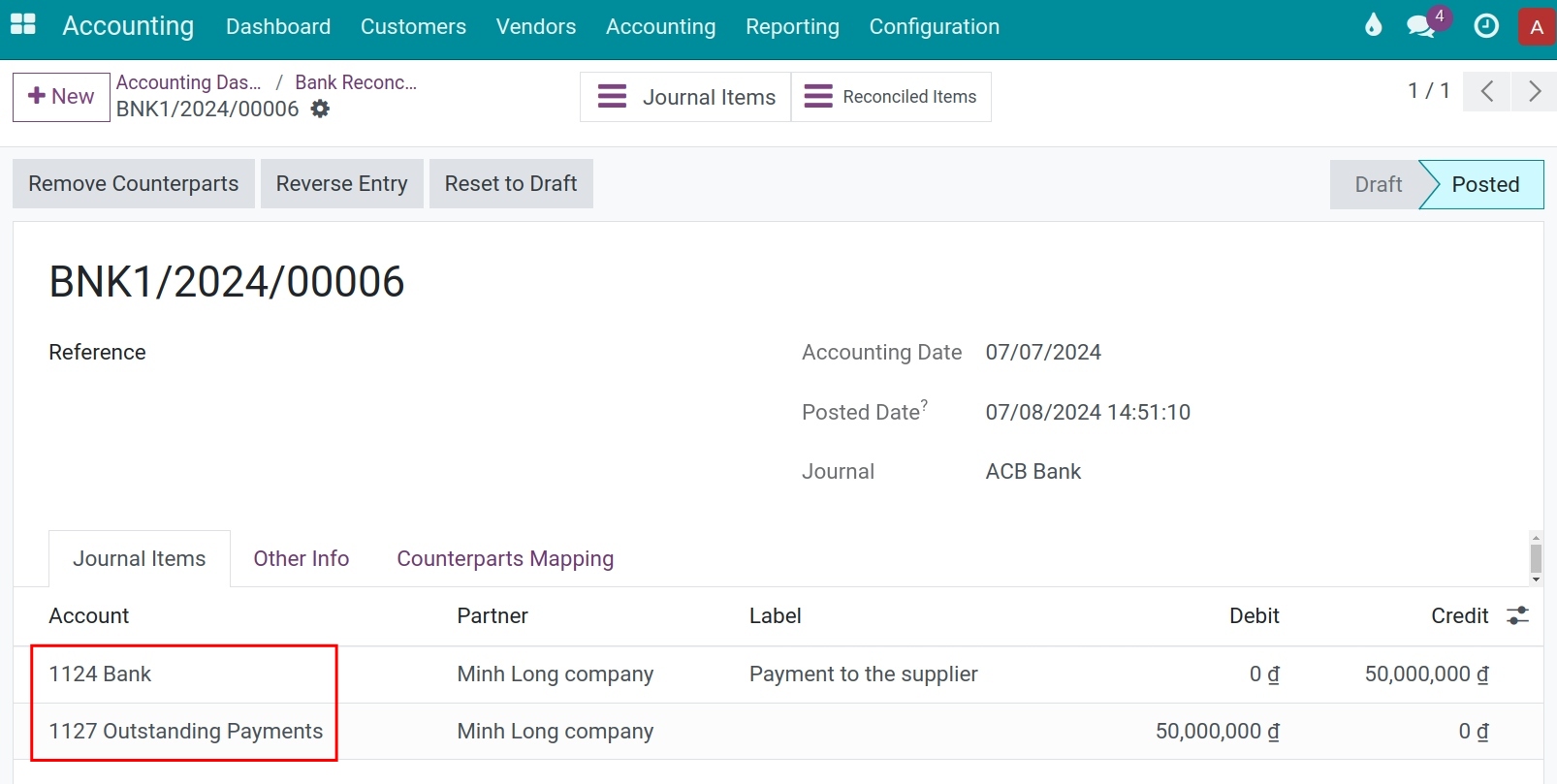The image size is (1557, 784).
Task: Click the BNK1/2024/00006 entry title
Action: 227,282
